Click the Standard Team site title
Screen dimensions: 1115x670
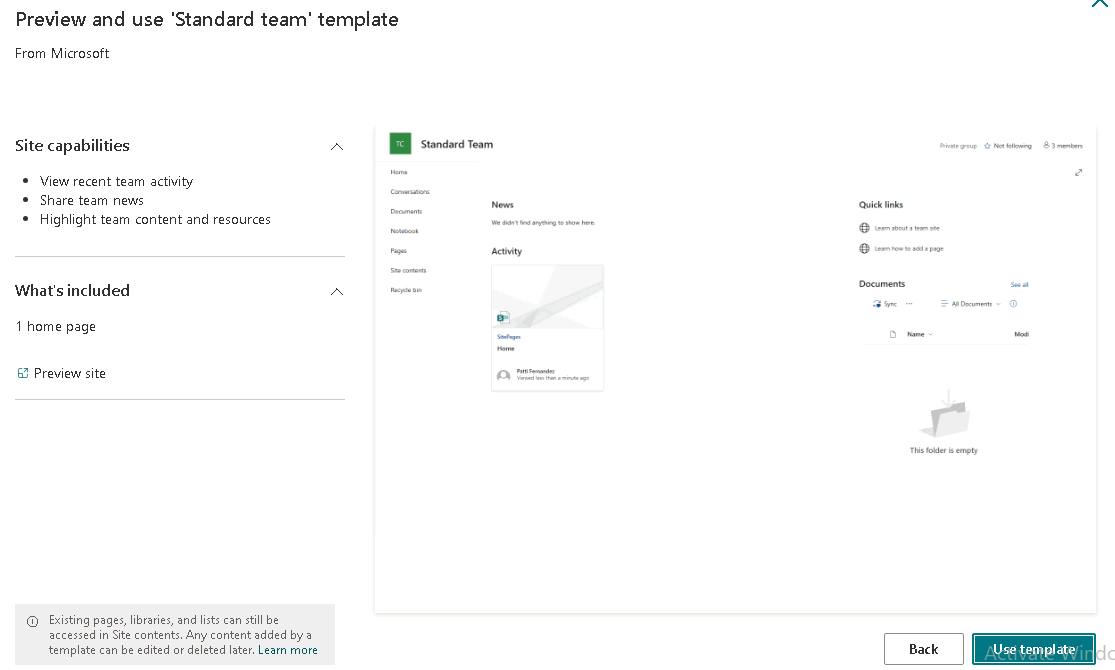(457, 144)
